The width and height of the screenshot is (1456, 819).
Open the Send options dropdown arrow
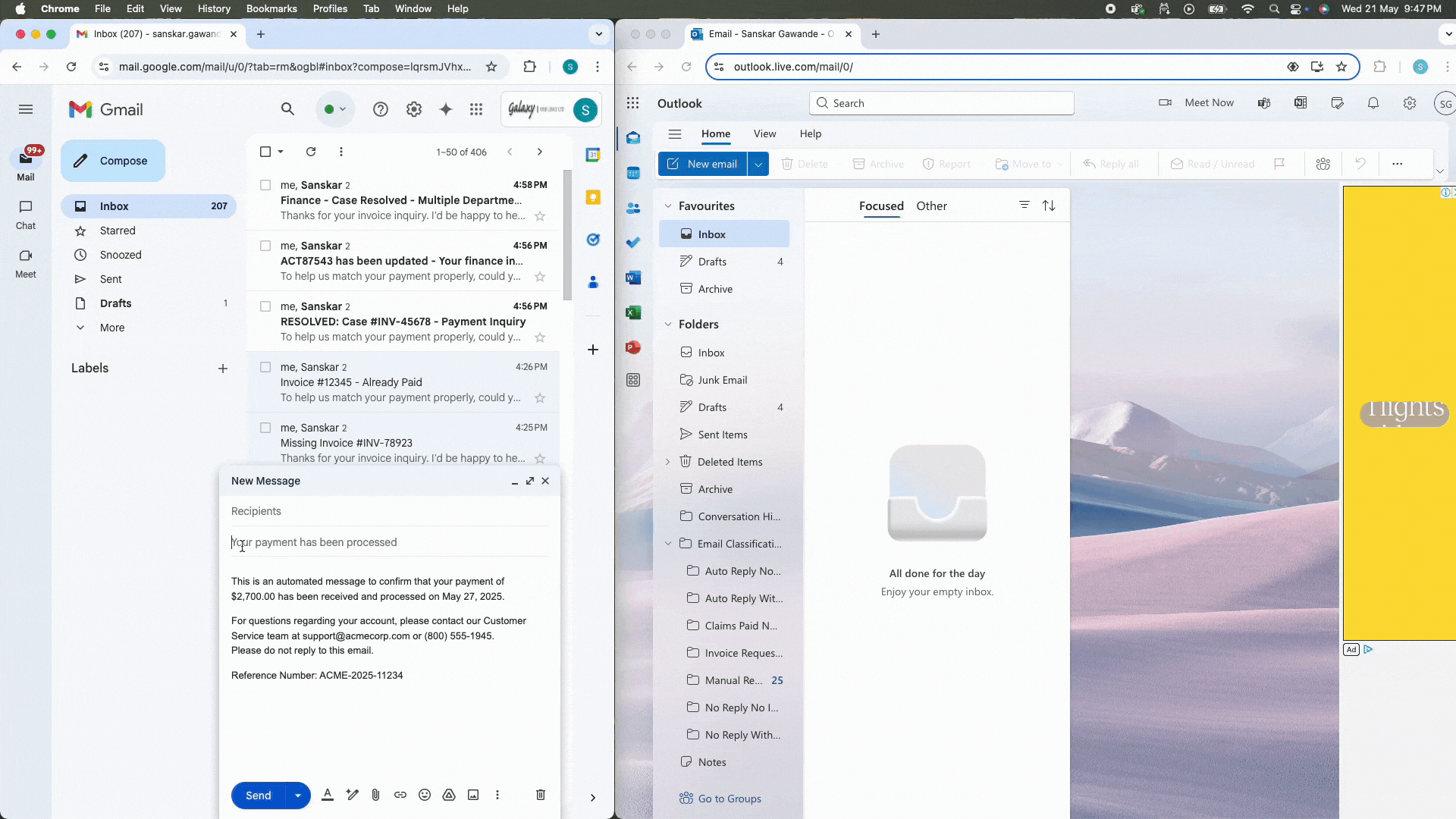[x=298, y=795]
